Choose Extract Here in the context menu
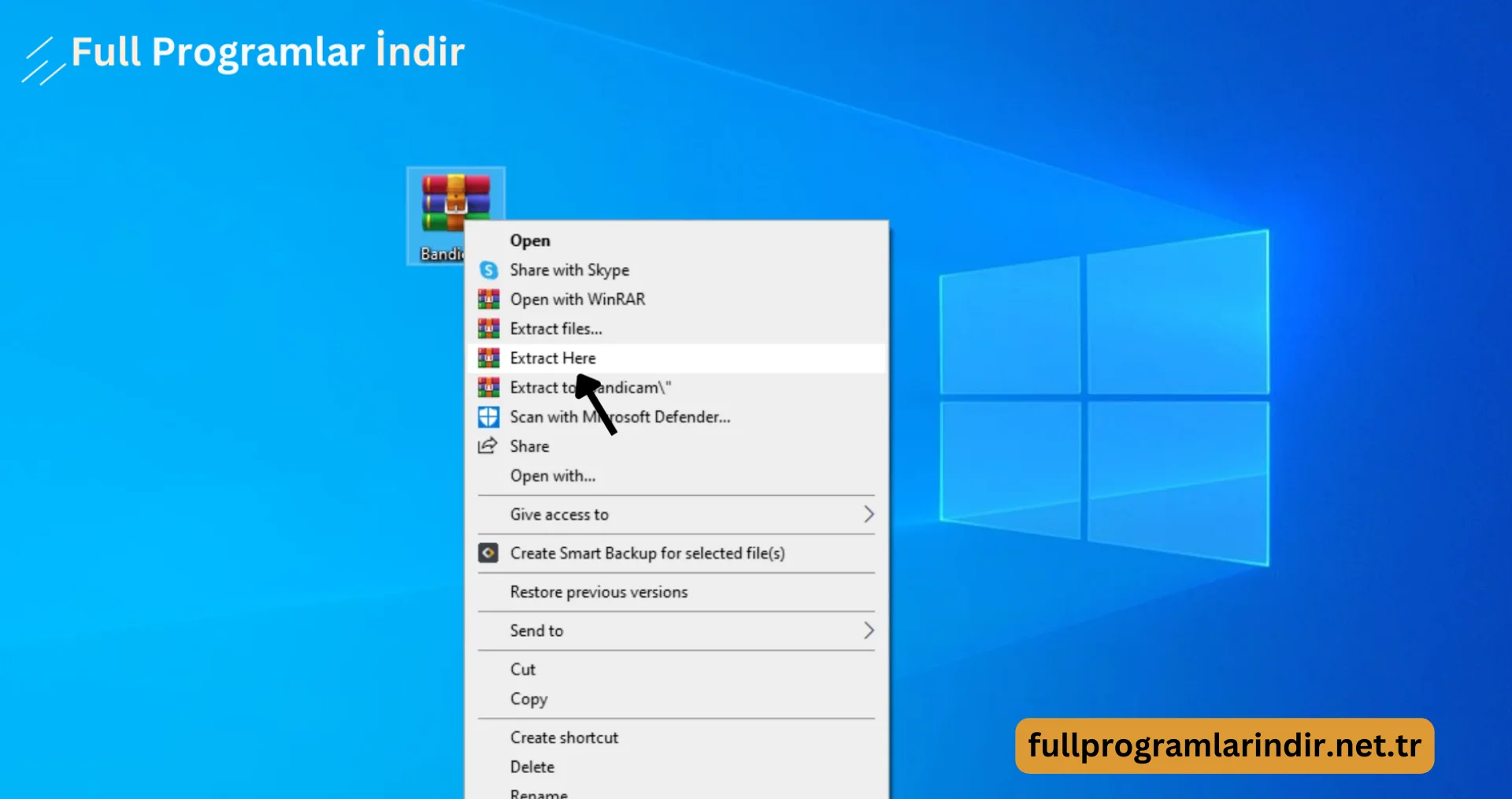 (677, 359)
